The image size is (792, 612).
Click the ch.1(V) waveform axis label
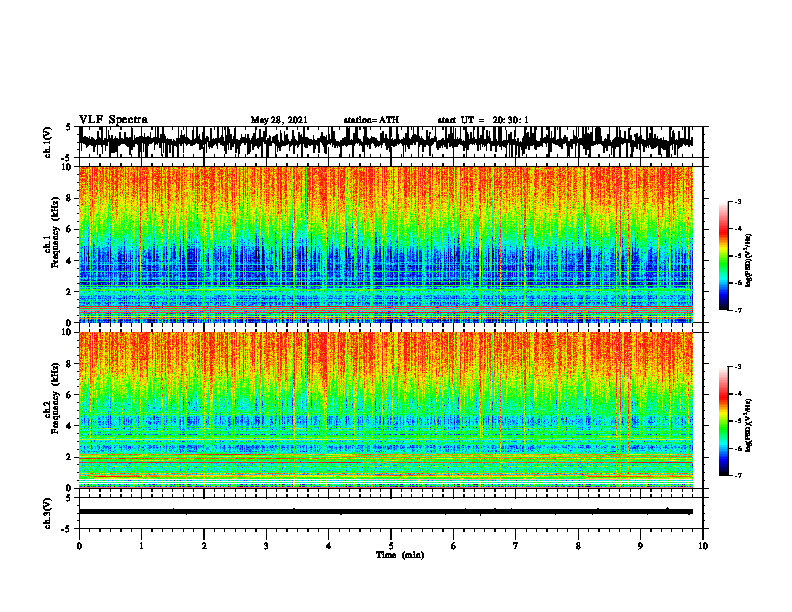pyautogui.click(x=48, y=142)
